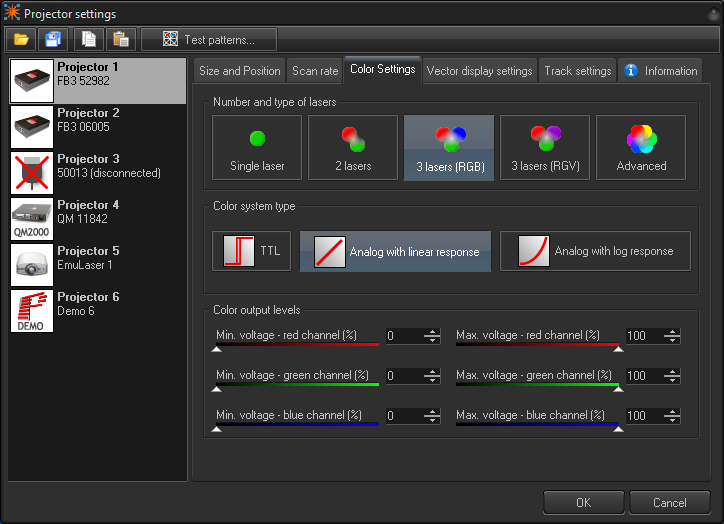Click Min. voltage red channel value field

(x=404, y=336)
